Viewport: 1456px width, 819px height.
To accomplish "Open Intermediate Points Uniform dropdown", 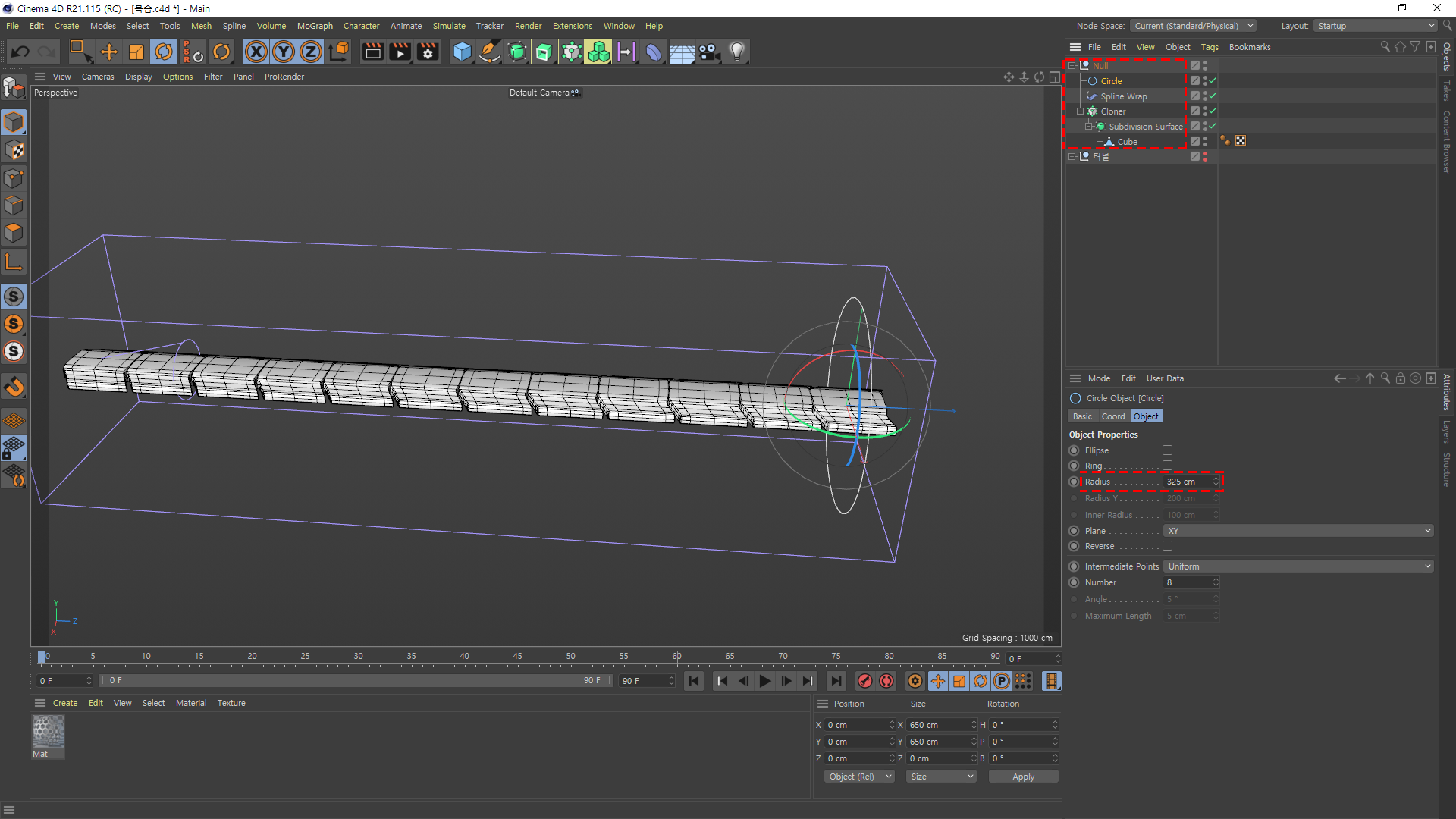I will 1298,566.
